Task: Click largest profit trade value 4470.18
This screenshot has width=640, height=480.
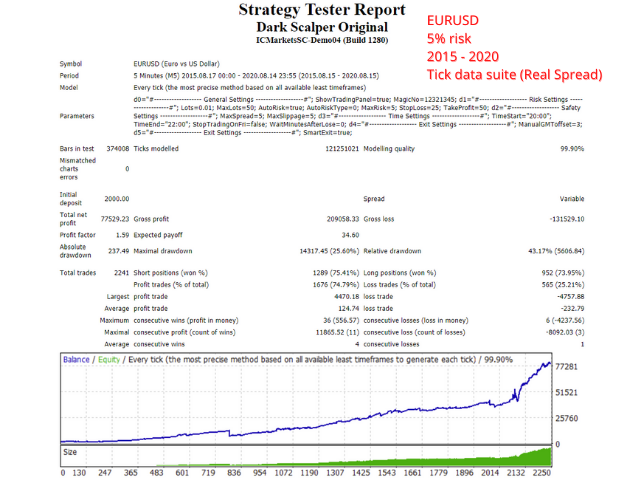Action: [x=347, y=296]
